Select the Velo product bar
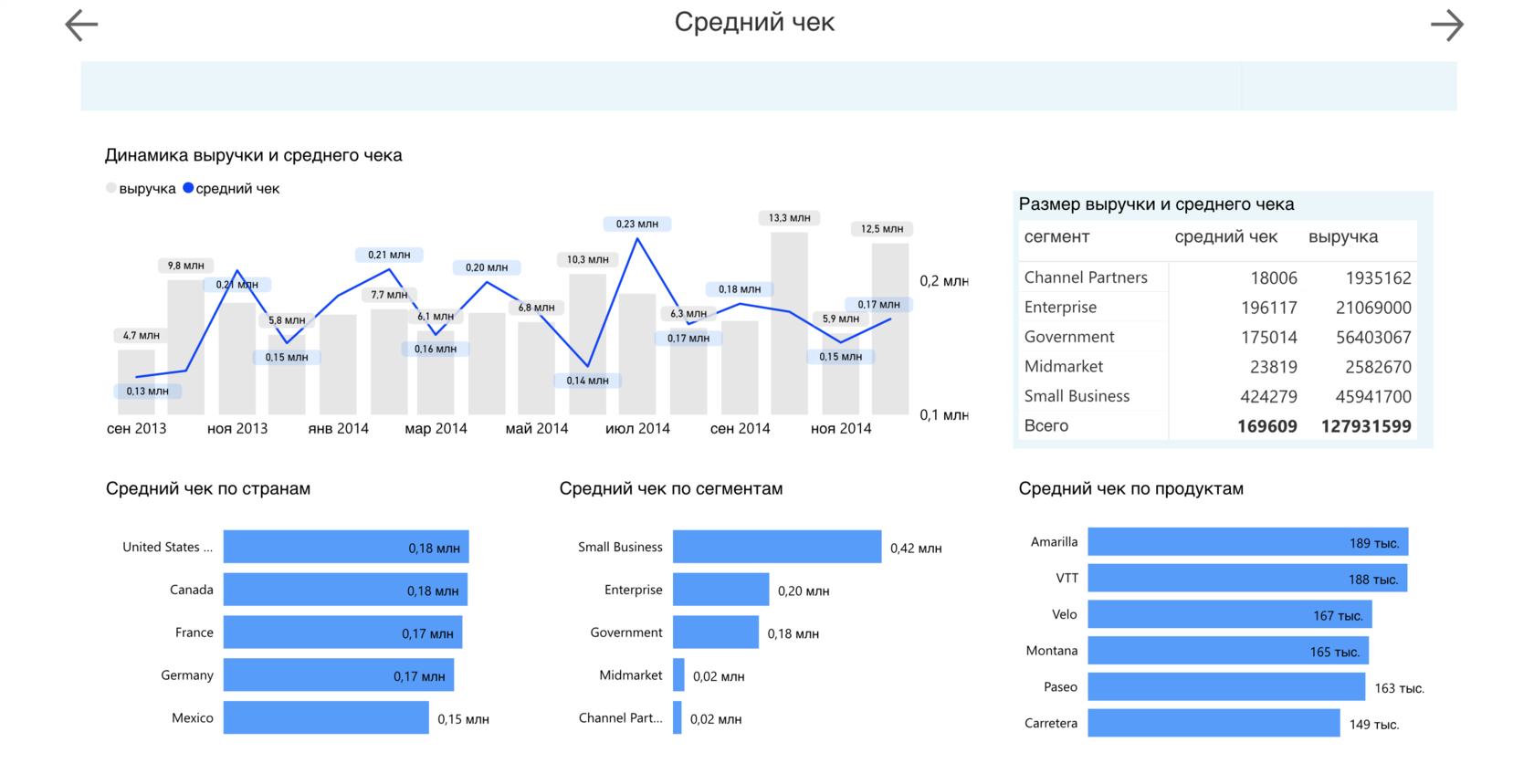The width and height of the screenshot is (1534, 784). (1230, 614)
